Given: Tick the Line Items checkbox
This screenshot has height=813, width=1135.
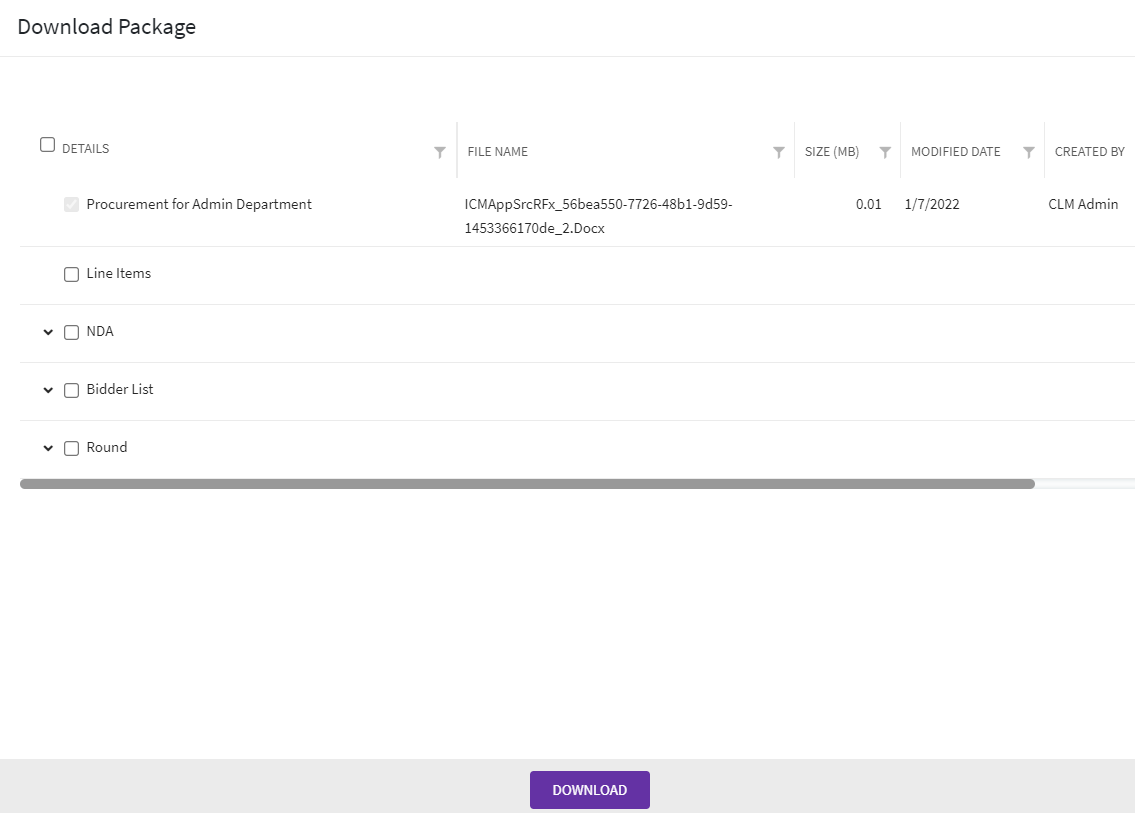Looking at the screenshot, I should (71, 274).
